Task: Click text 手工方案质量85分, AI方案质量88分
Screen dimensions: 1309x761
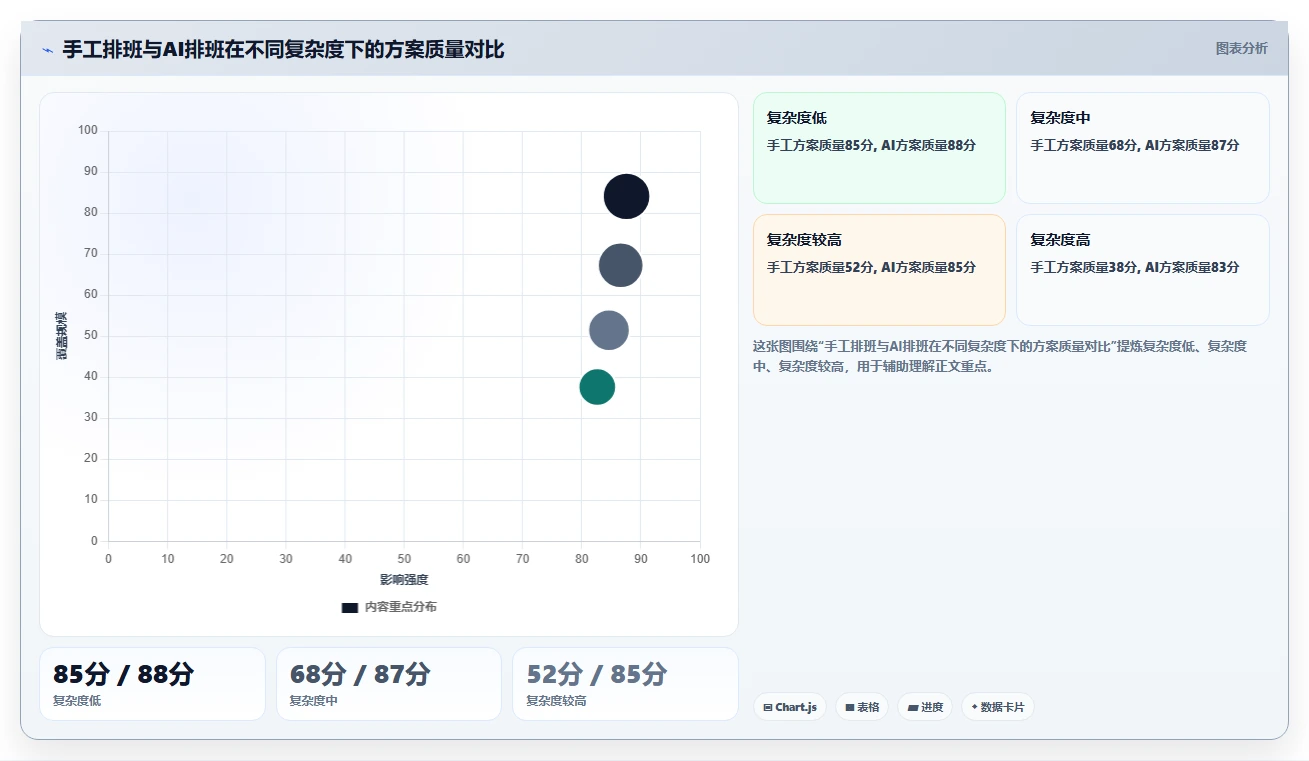Action: pyautogui.click(x=871, y=145)
